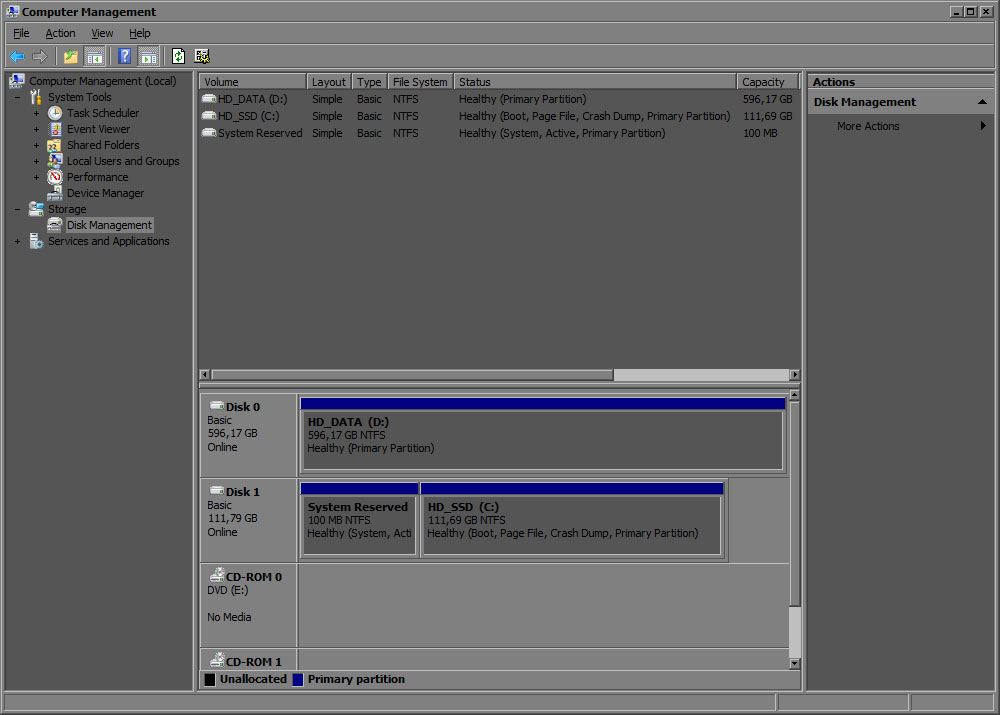Image resolution: width=1000 pixels, height=715 pixels.
Task: Open the File menu
Action: 21,33
